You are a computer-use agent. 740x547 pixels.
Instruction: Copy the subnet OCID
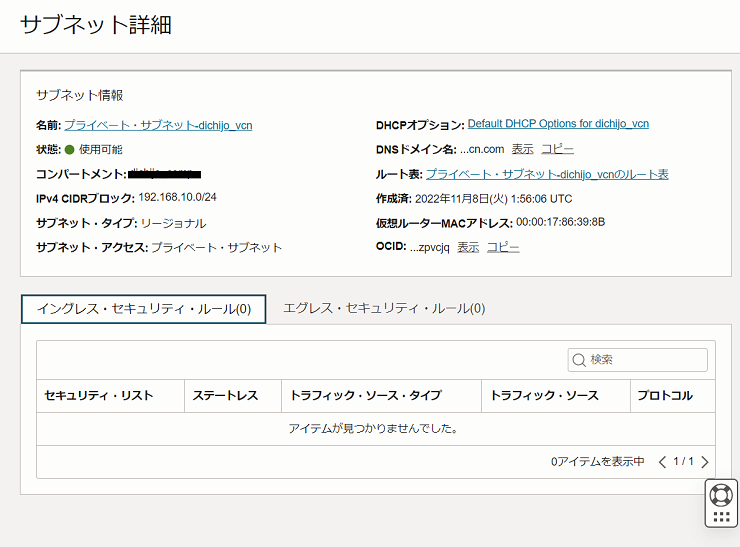503,247
